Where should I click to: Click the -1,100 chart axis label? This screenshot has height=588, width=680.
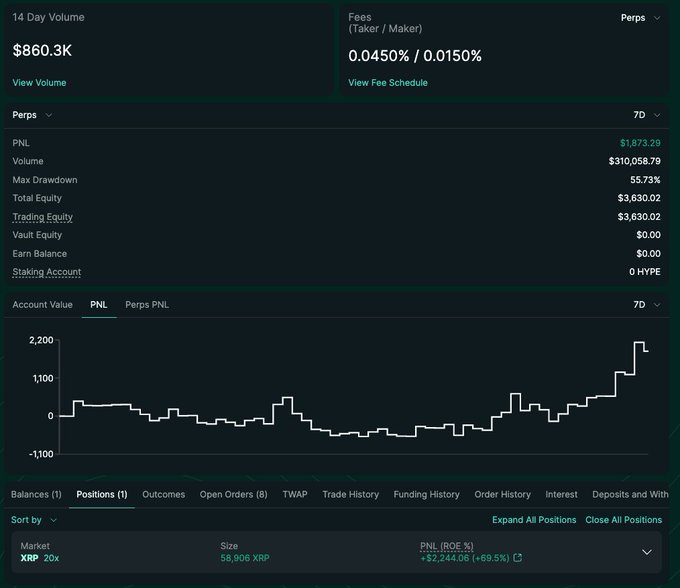[41, 454]
